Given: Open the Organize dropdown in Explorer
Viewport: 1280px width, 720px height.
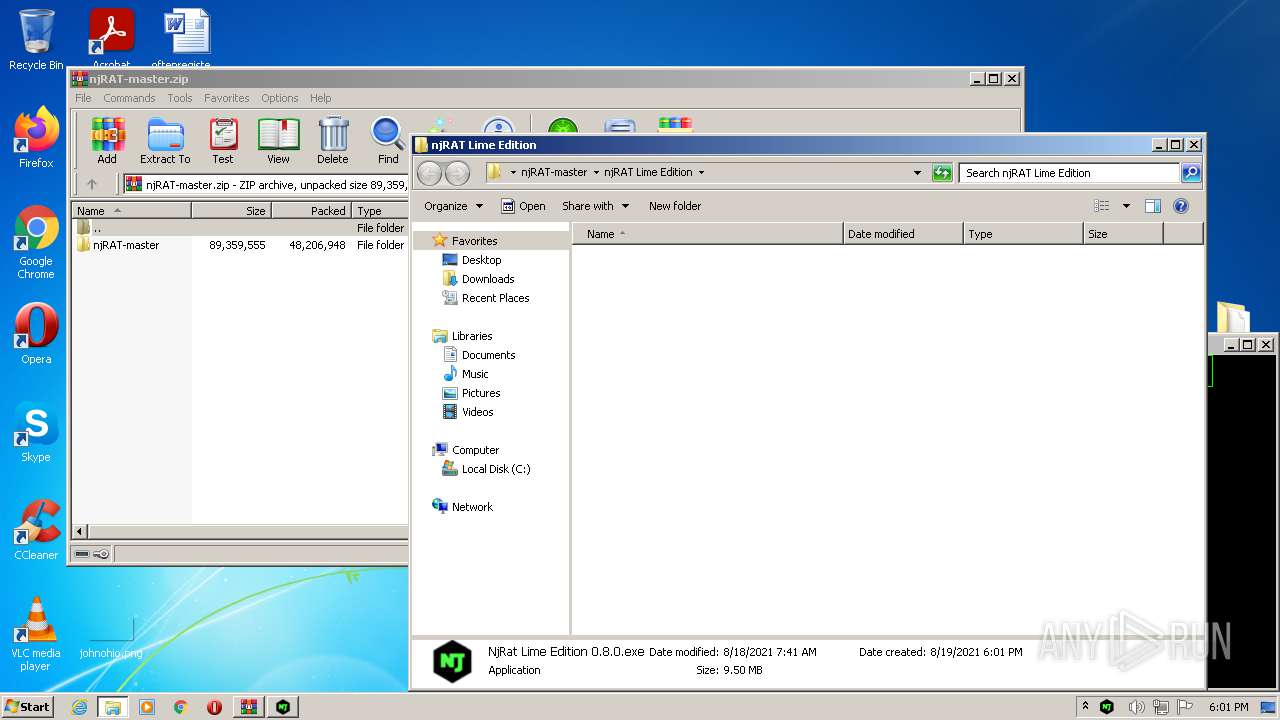Looking at the screenshot, I should [453, 206].
